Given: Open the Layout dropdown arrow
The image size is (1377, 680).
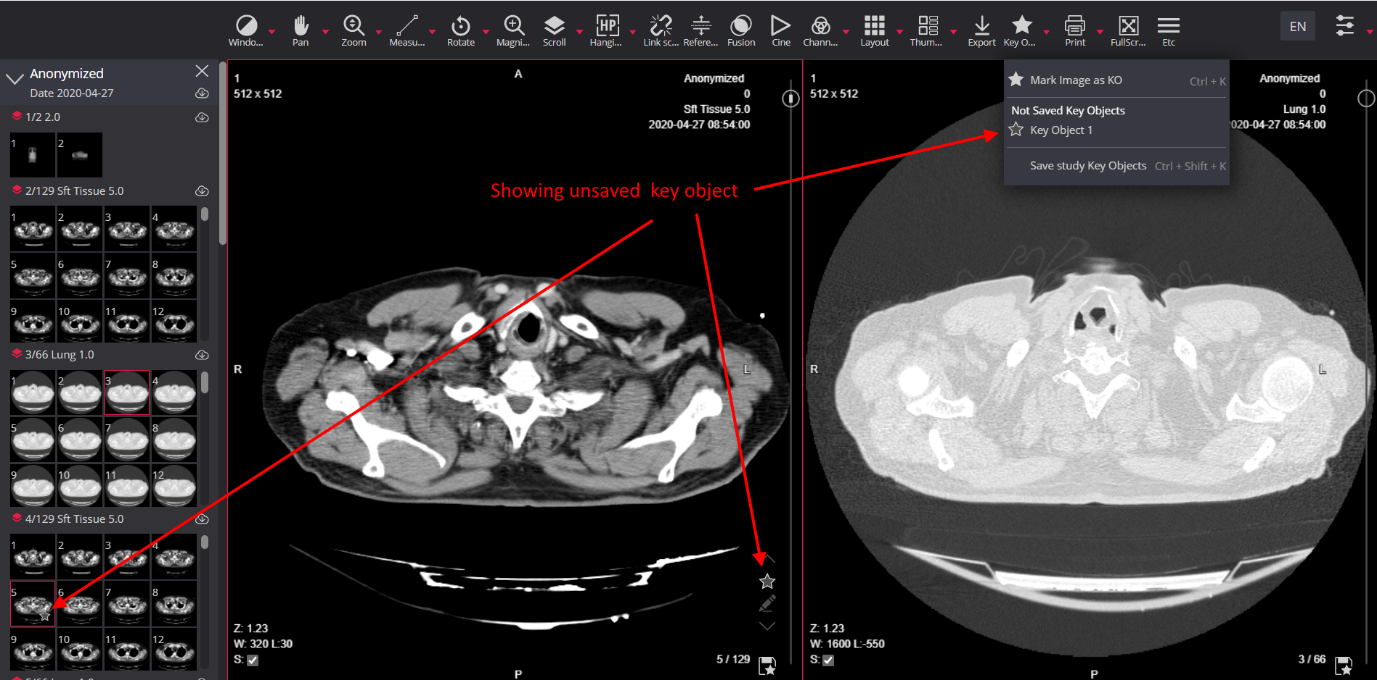Looking at the screenshot, I should [898, 32].
